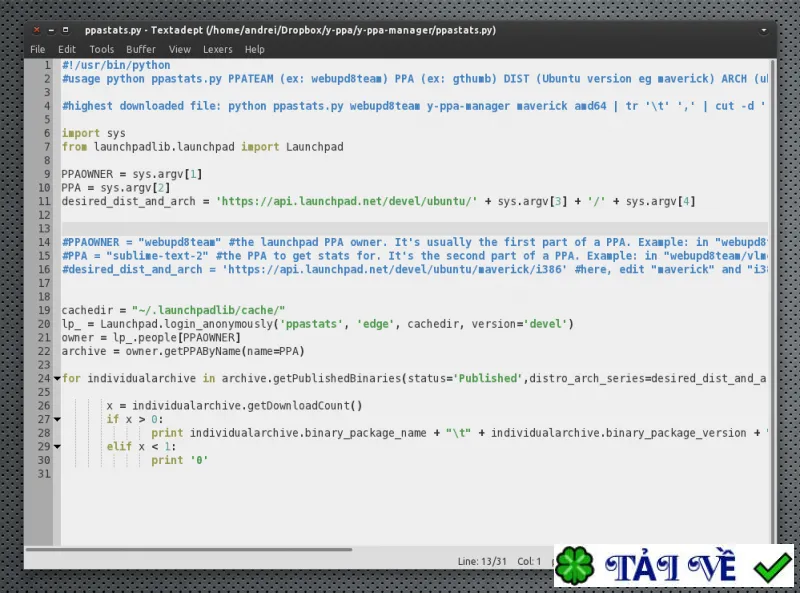Open the View menu
The image size is (800, 593).
[180, 50]
